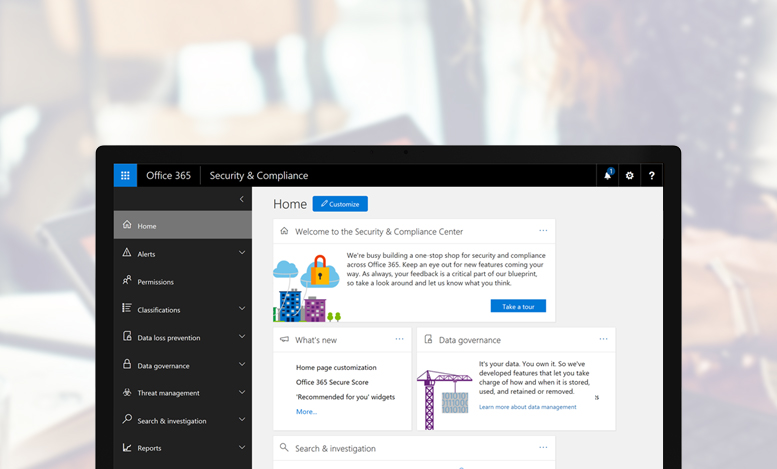Viewport: 777px width, 469px height.
Task: Click the megaphone icon on What's new card
Action: [284, 339]
